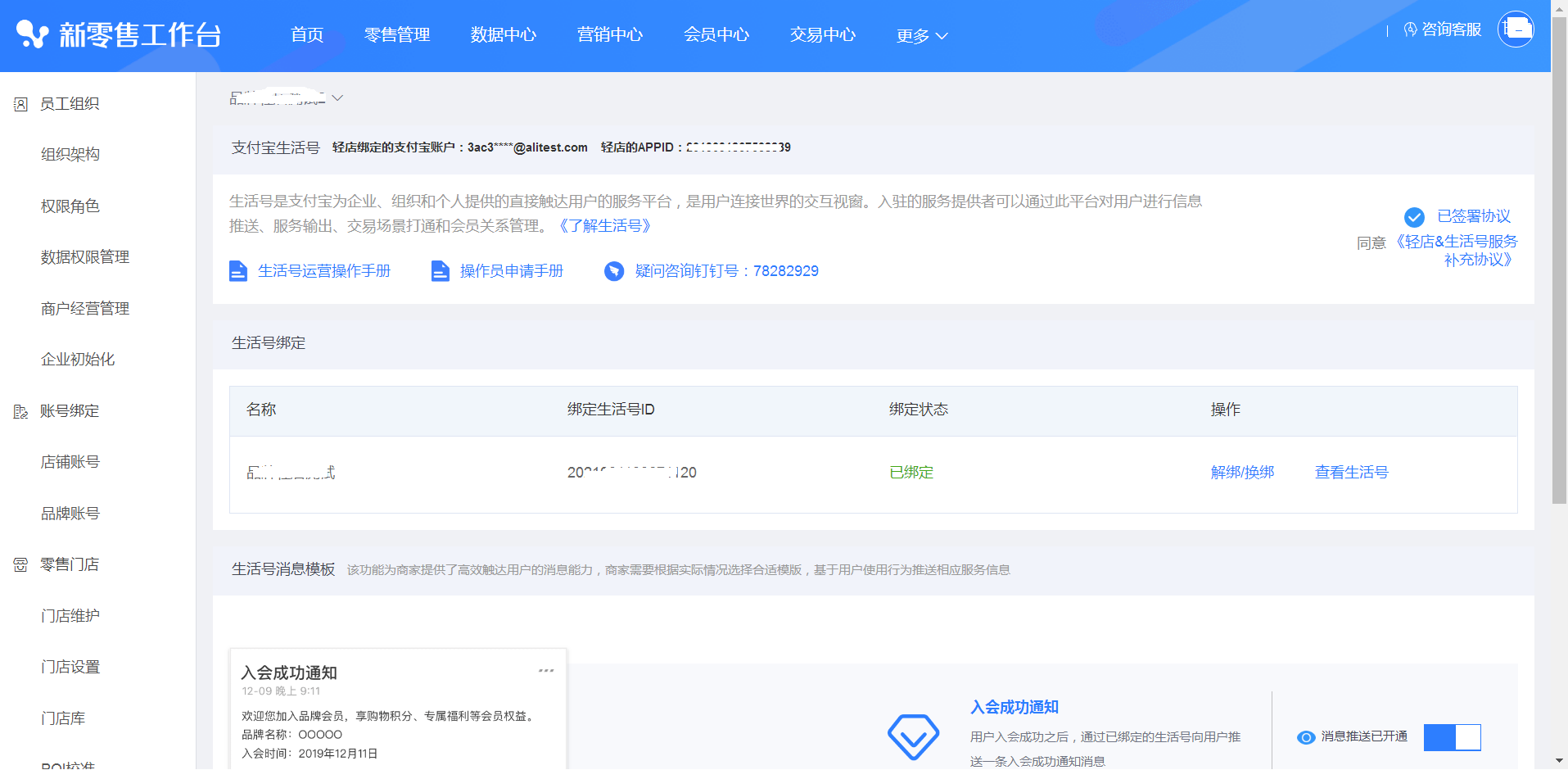Open 品牌账号

pos(70,514)
